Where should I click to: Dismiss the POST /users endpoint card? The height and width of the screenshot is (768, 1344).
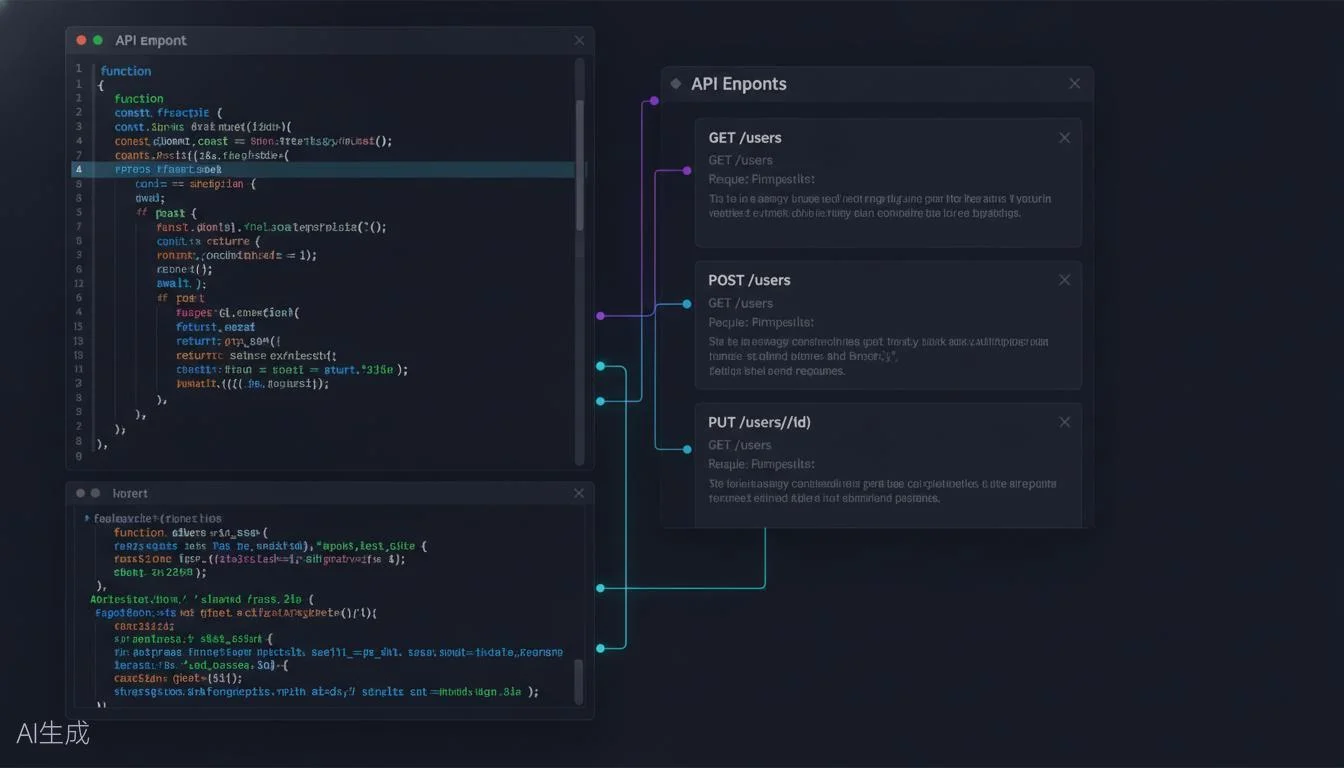pyautogui.click(x=1064, y=280)
